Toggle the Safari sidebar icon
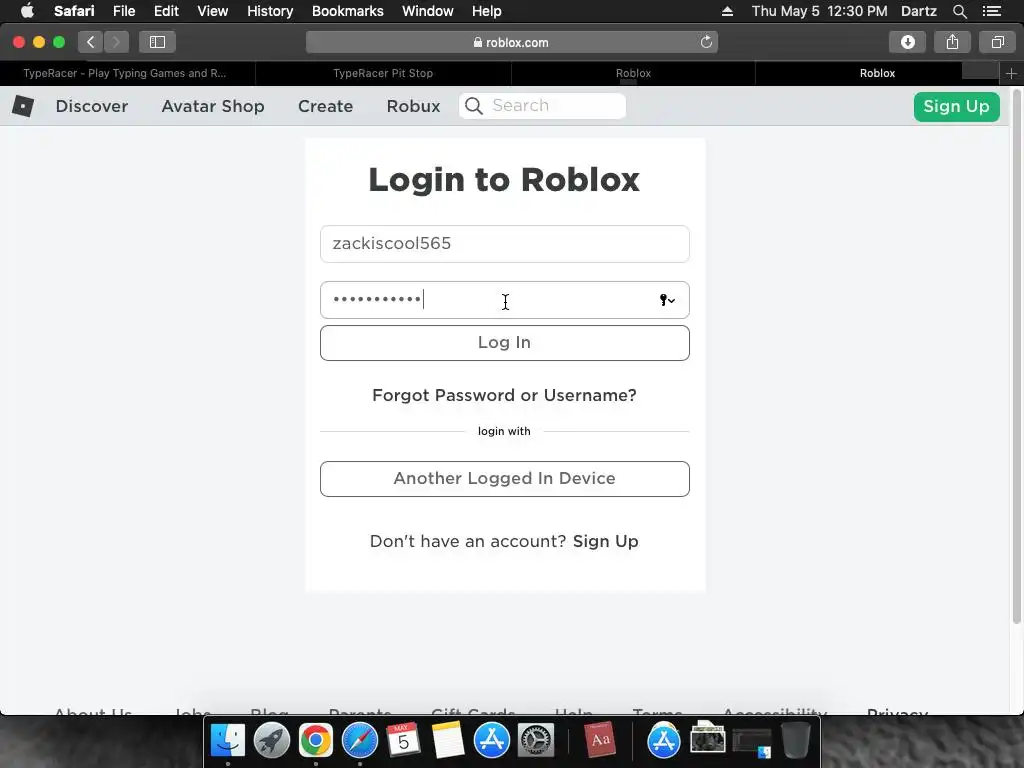Viewport: 1024px width, 768px height. tap(157, 42)
